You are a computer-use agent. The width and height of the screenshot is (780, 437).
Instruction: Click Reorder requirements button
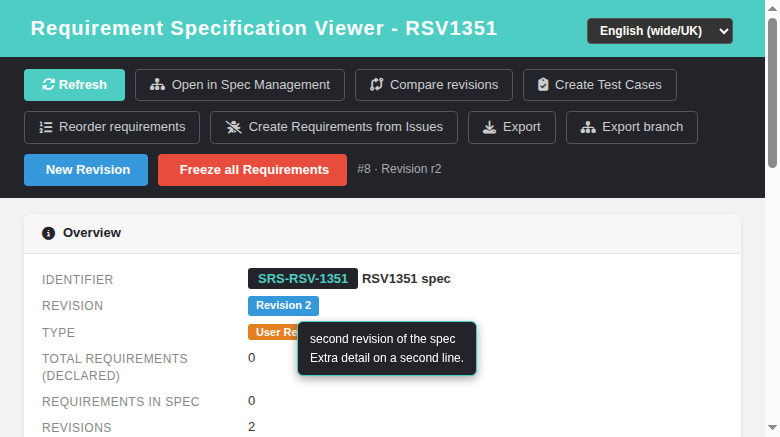(x=112, y=127)
